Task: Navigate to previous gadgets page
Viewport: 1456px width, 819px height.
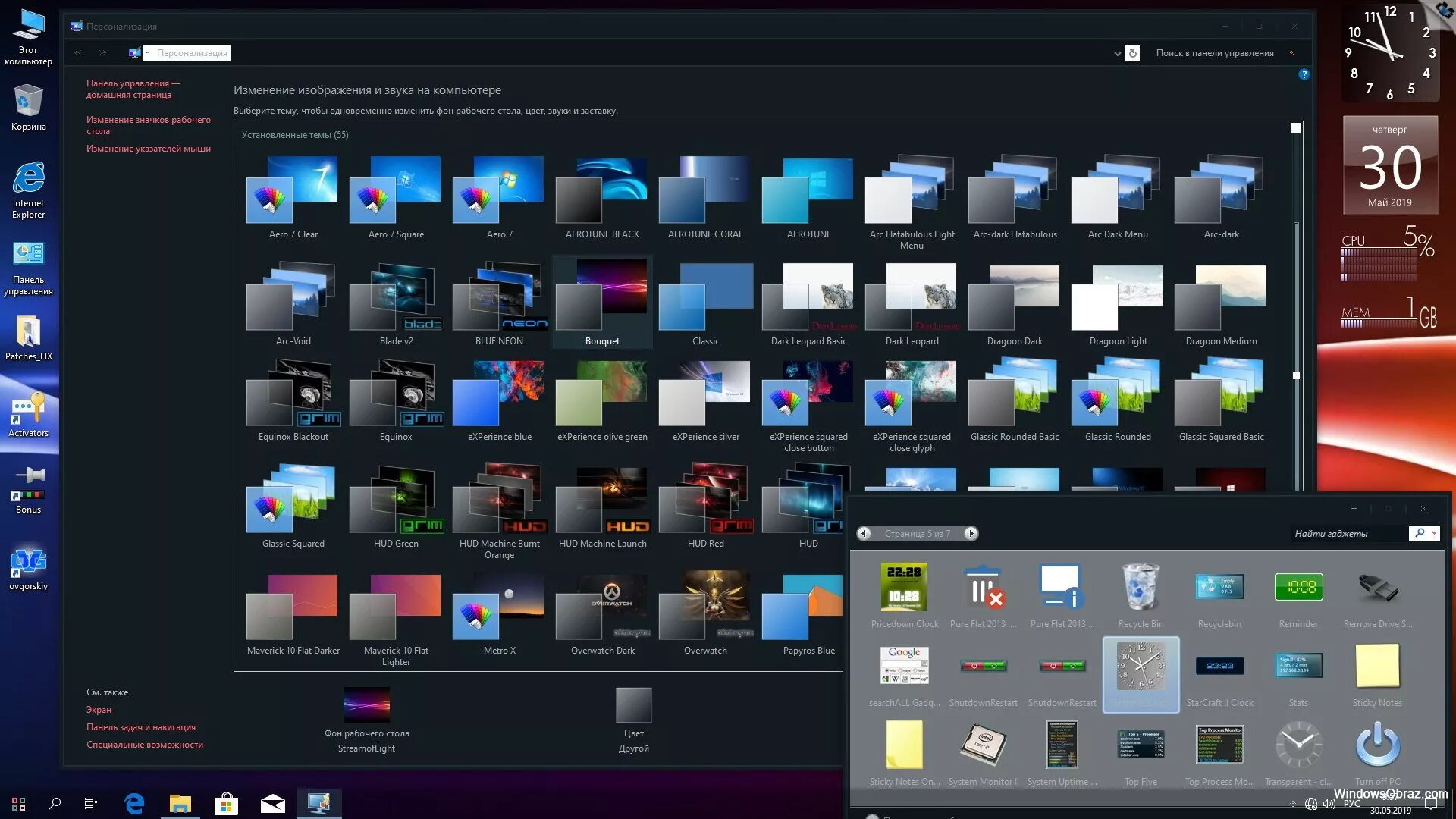Action: [x=863, y=533]
